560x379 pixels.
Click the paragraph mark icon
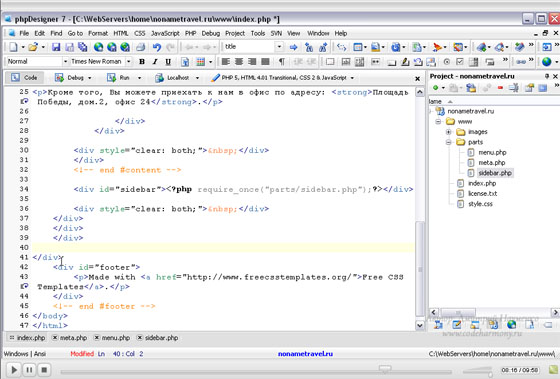point(282,61)
